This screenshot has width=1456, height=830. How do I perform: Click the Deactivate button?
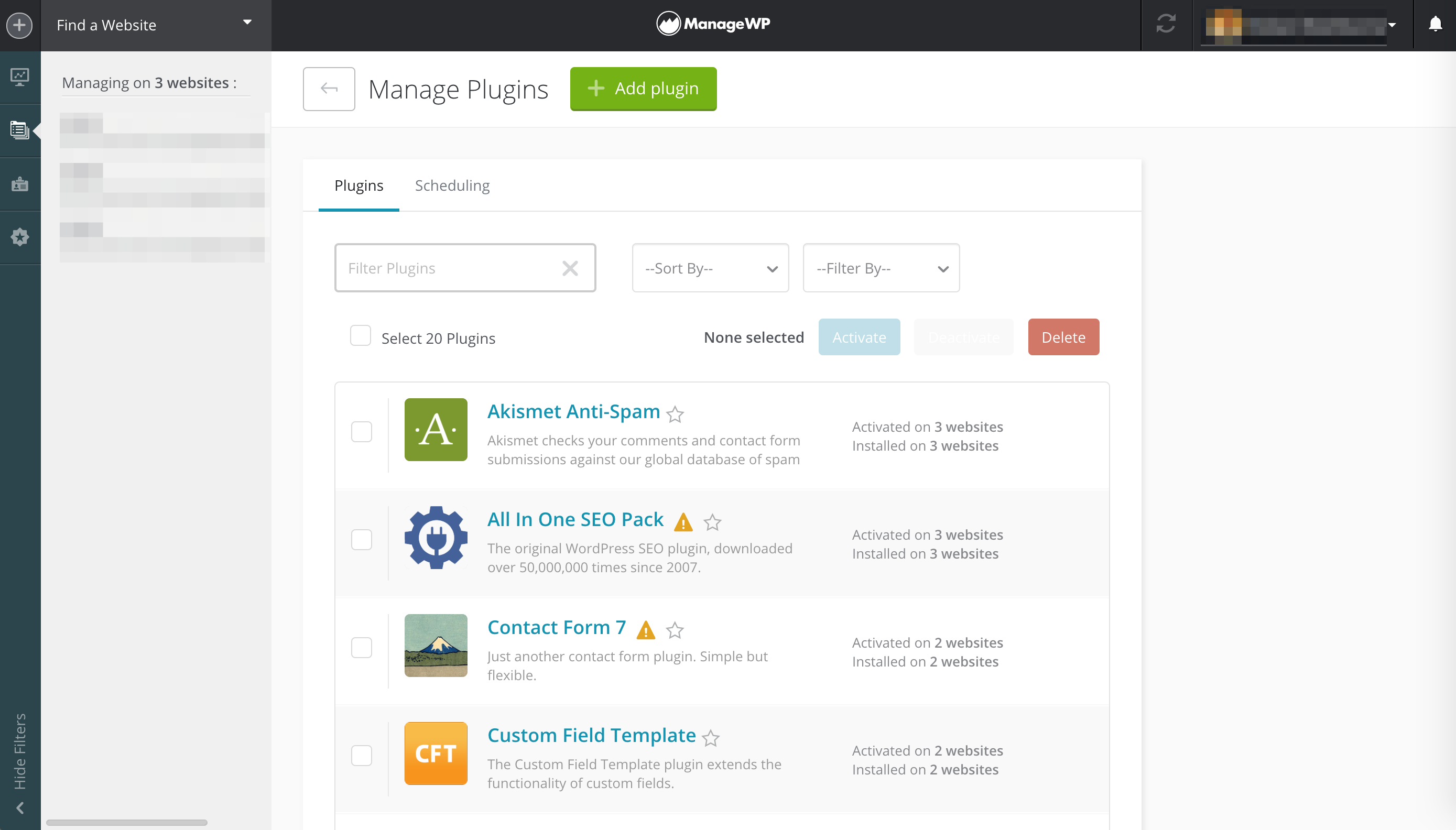click(x=963, y=337)
